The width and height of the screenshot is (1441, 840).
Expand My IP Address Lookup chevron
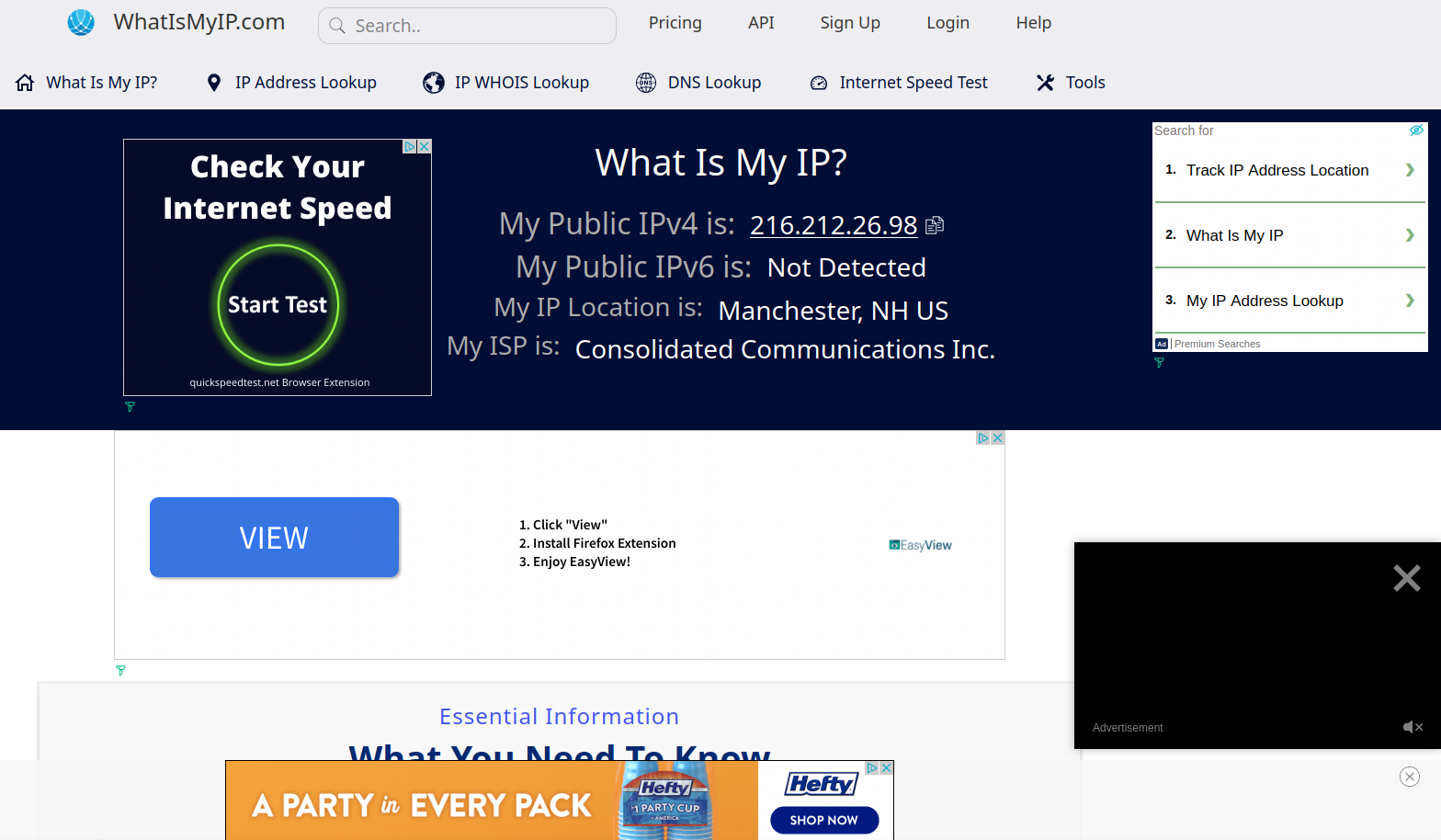tap(1410, 301)
